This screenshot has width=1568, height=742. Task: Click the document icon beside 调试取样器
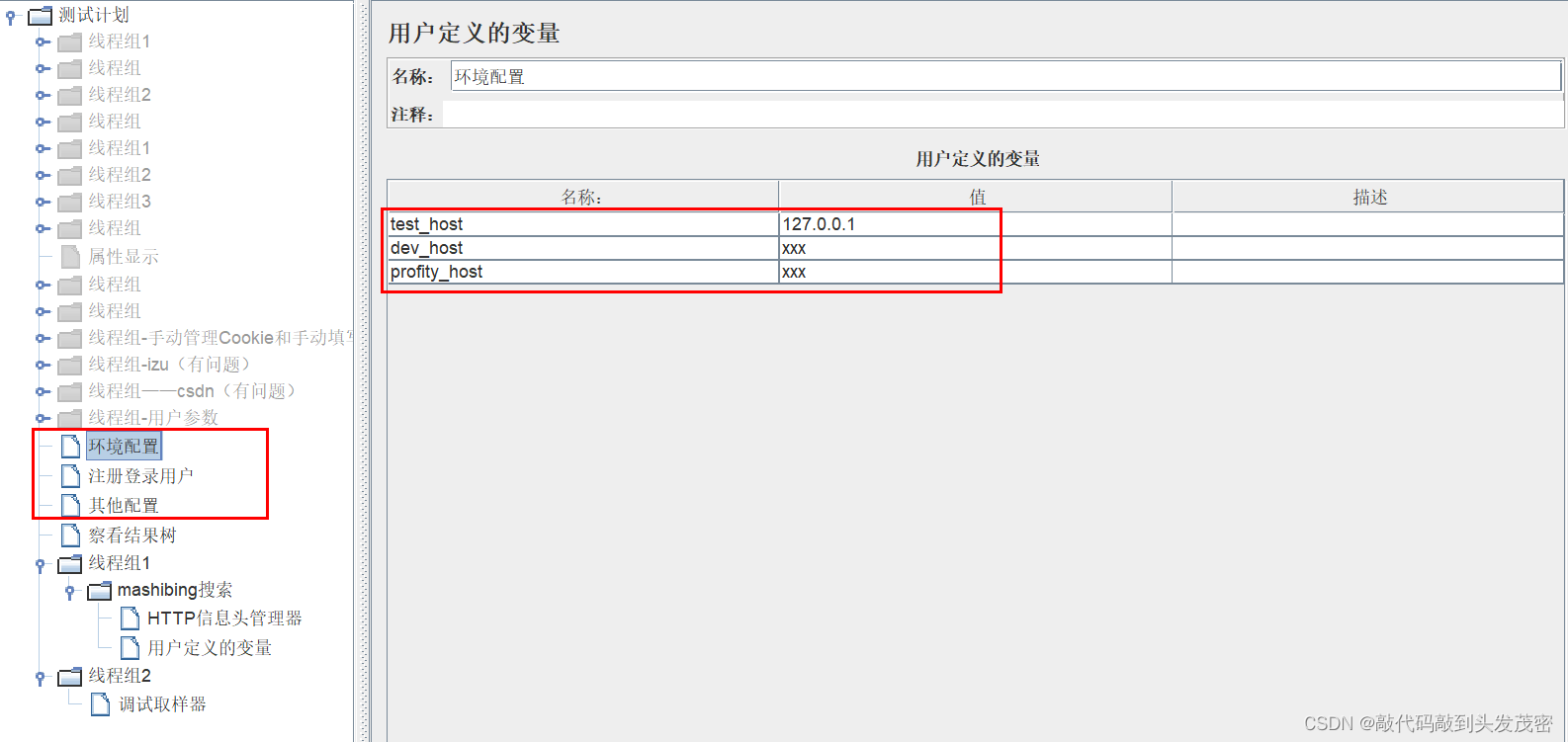(x=100, y=704)
